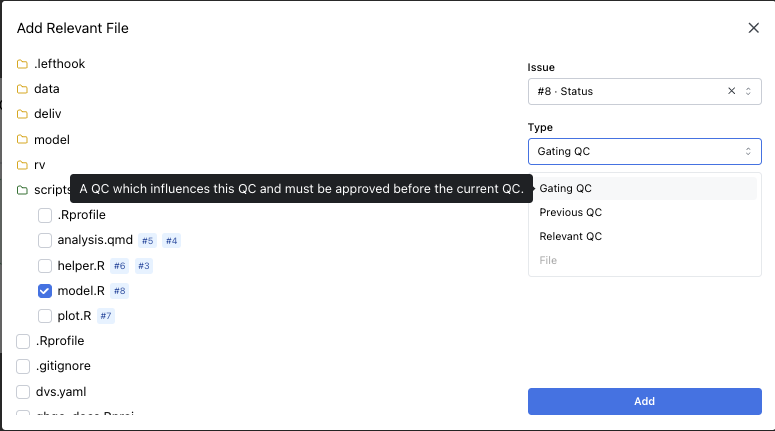Click the data folder icon

[22, 89]
